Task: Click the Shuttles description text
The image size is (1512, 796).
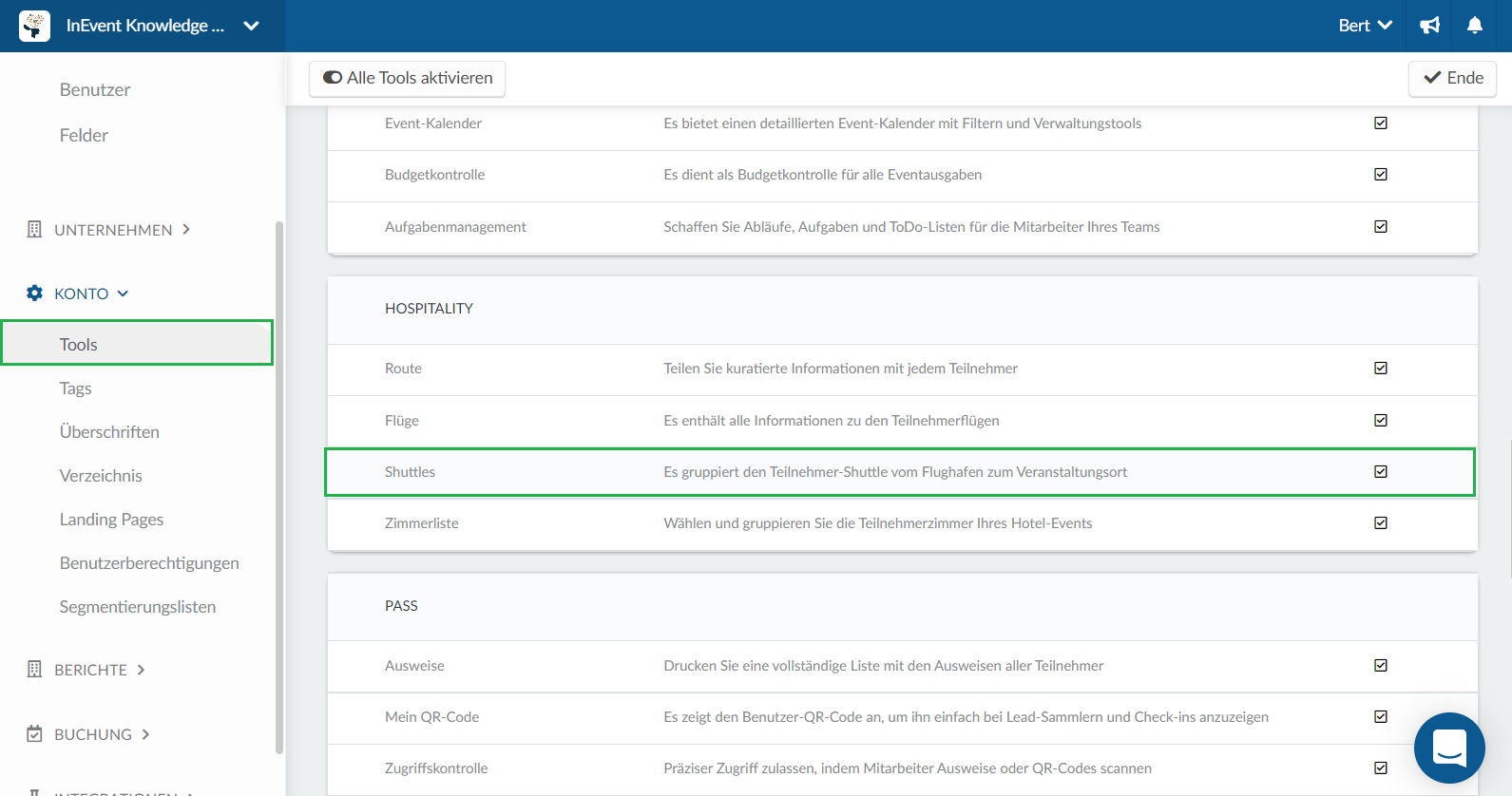Action: pyautogui.click(x=895, y=471)
